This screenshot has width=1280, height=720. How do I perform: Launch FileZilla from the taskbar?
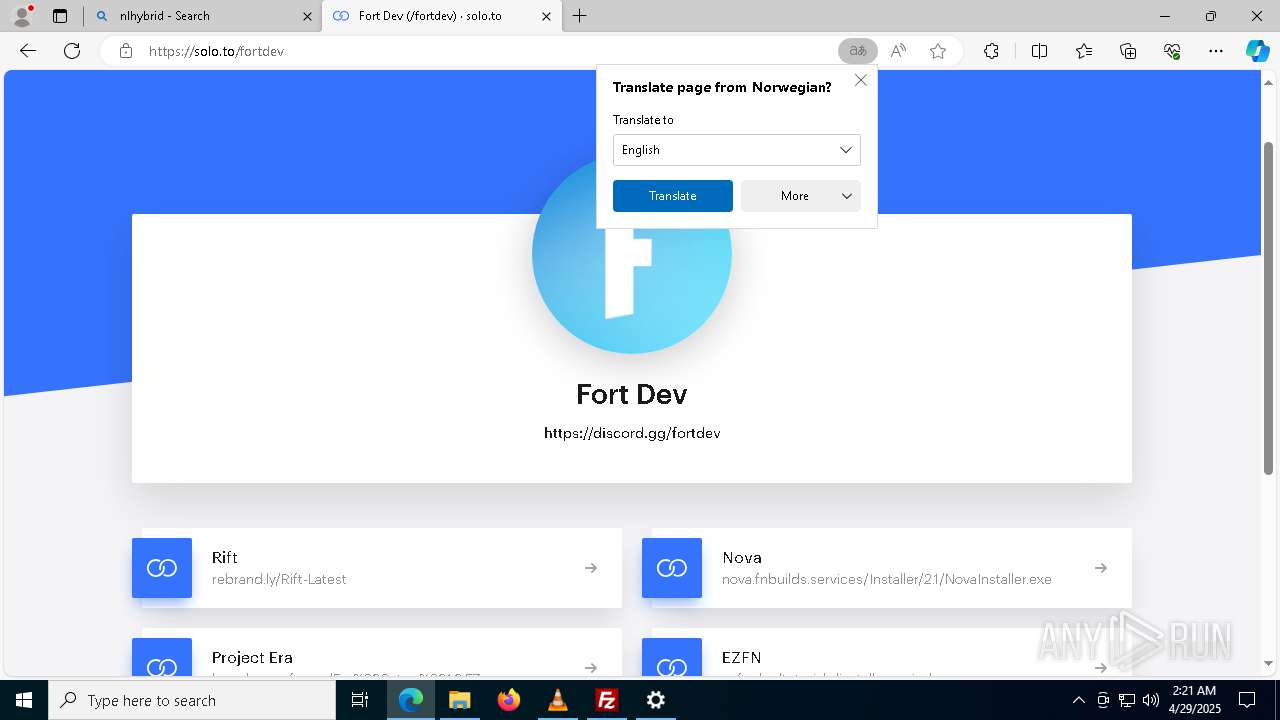click(x=606, y=700)
